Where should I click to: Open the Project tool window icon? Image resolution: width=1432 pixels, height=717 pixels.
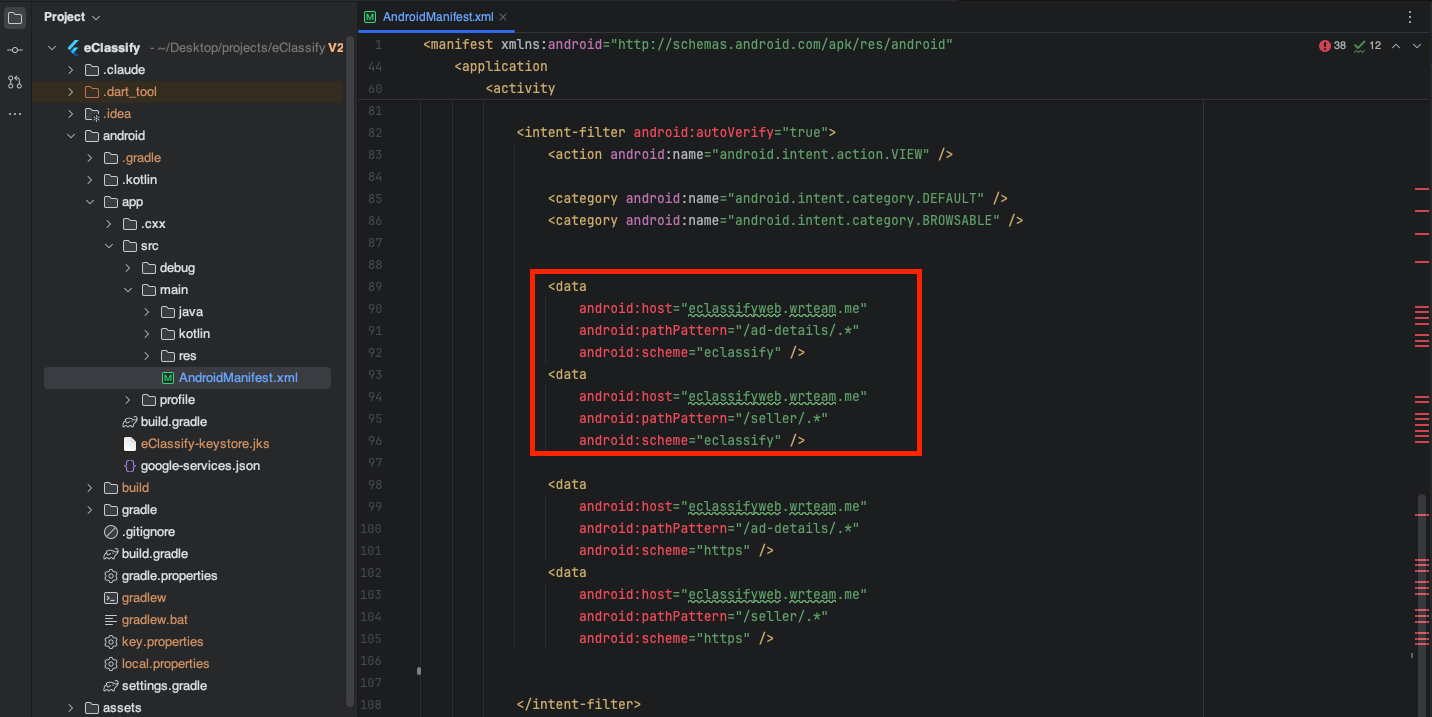[14, 16]
